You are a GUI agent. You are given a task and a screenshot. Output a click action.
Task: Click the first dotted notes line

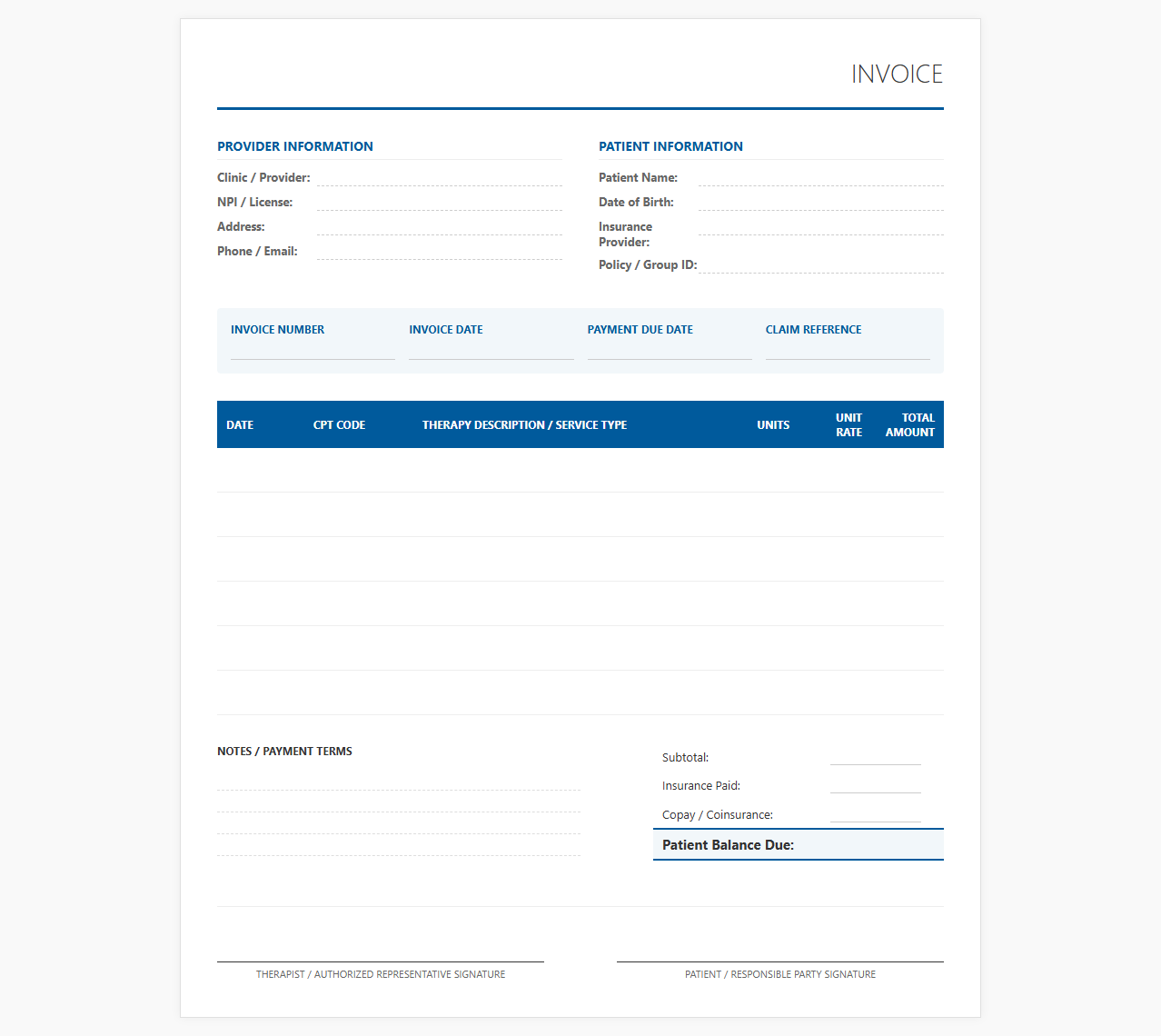point(399,782)
